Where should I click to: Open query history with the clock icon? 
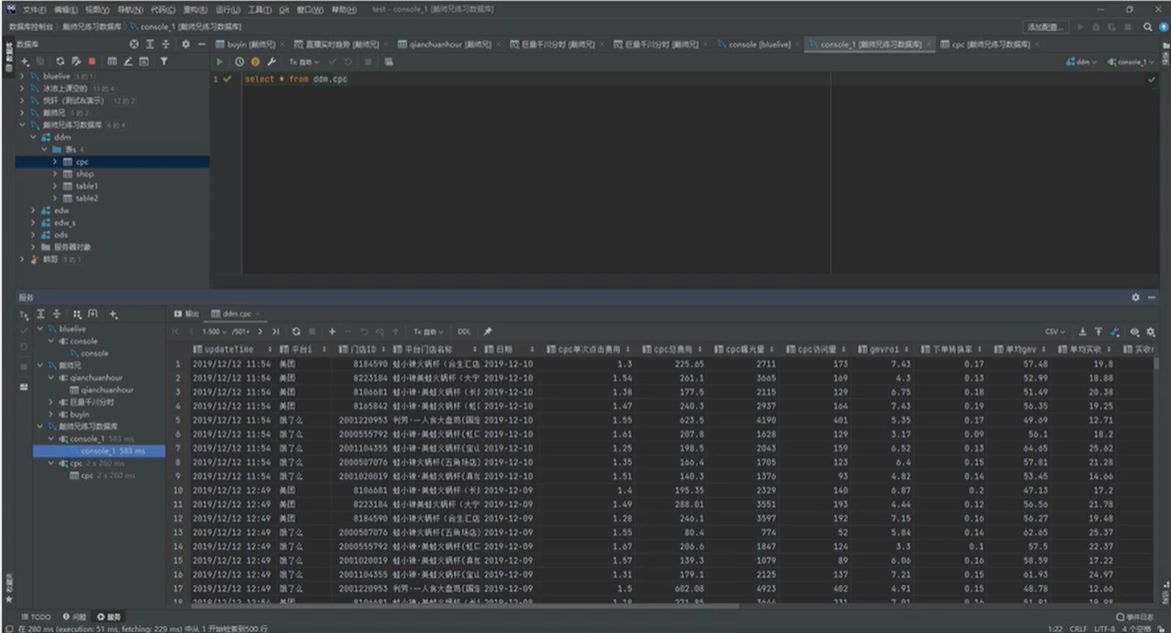(239, 62)
